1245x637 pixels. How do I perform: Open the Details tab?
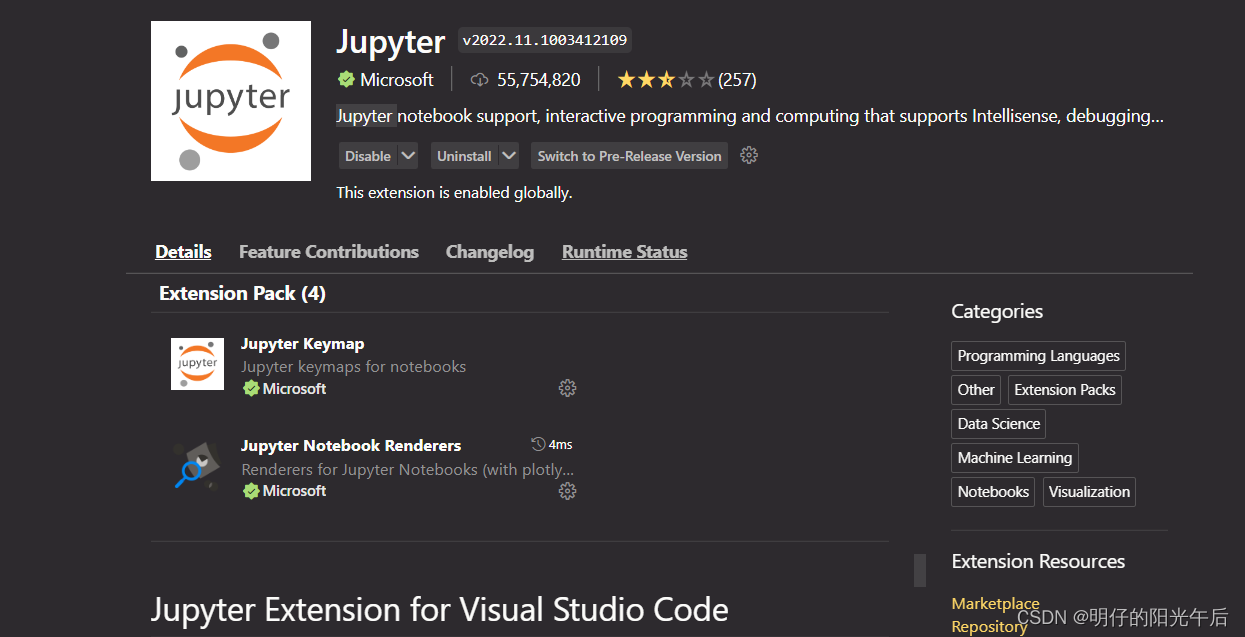point(183,252)
